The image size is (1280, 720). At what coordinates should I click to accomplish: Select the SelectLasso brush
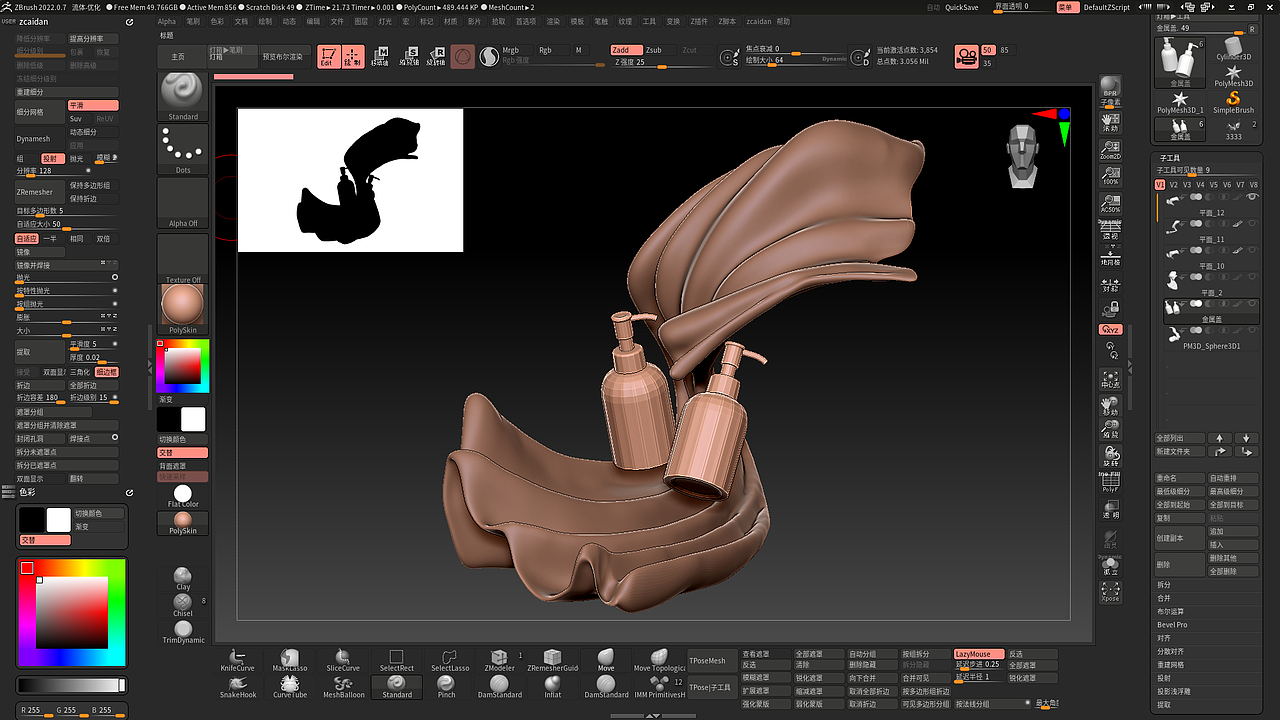coord(450,660)
